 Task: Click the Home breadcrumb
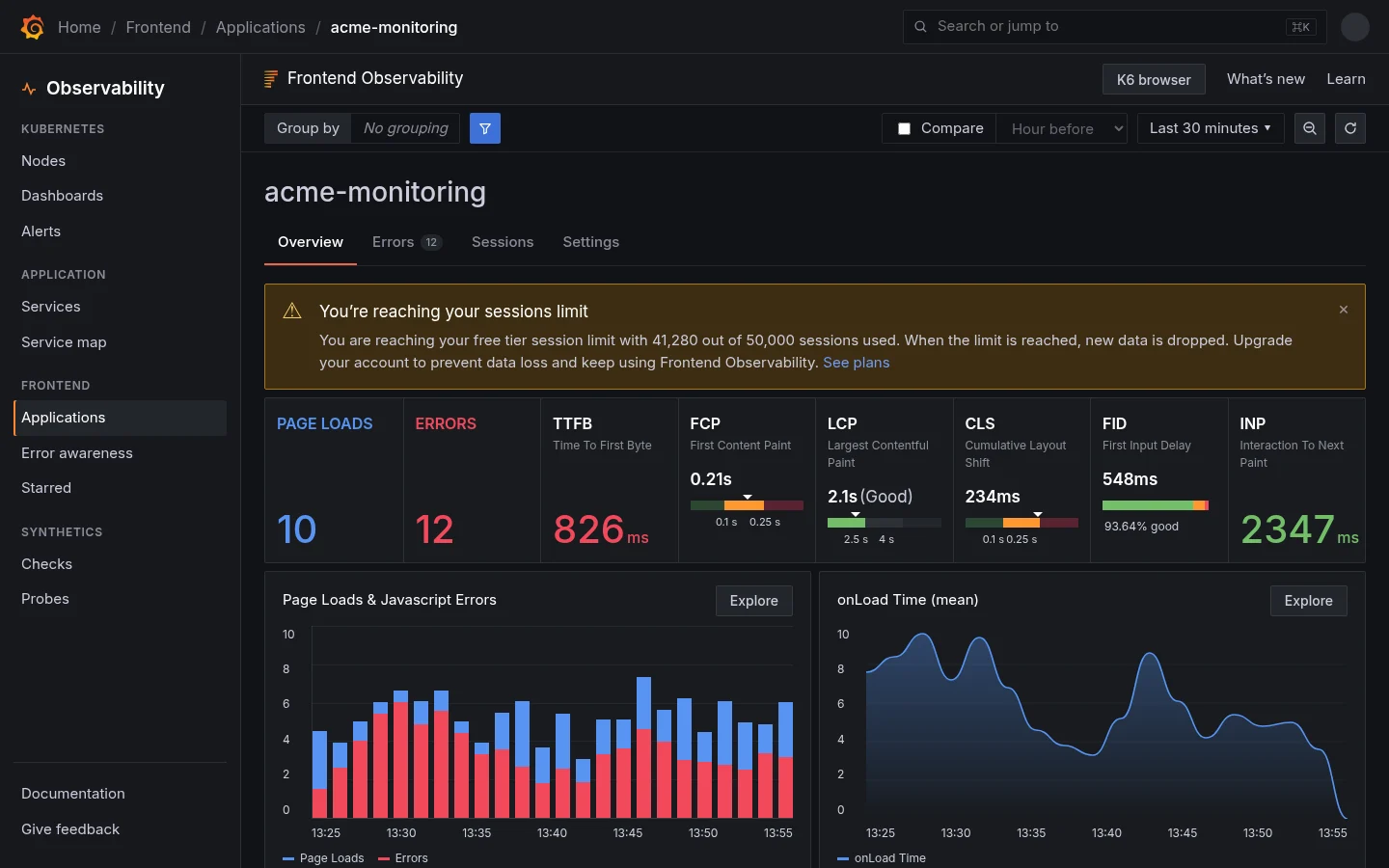click(79, 27)
